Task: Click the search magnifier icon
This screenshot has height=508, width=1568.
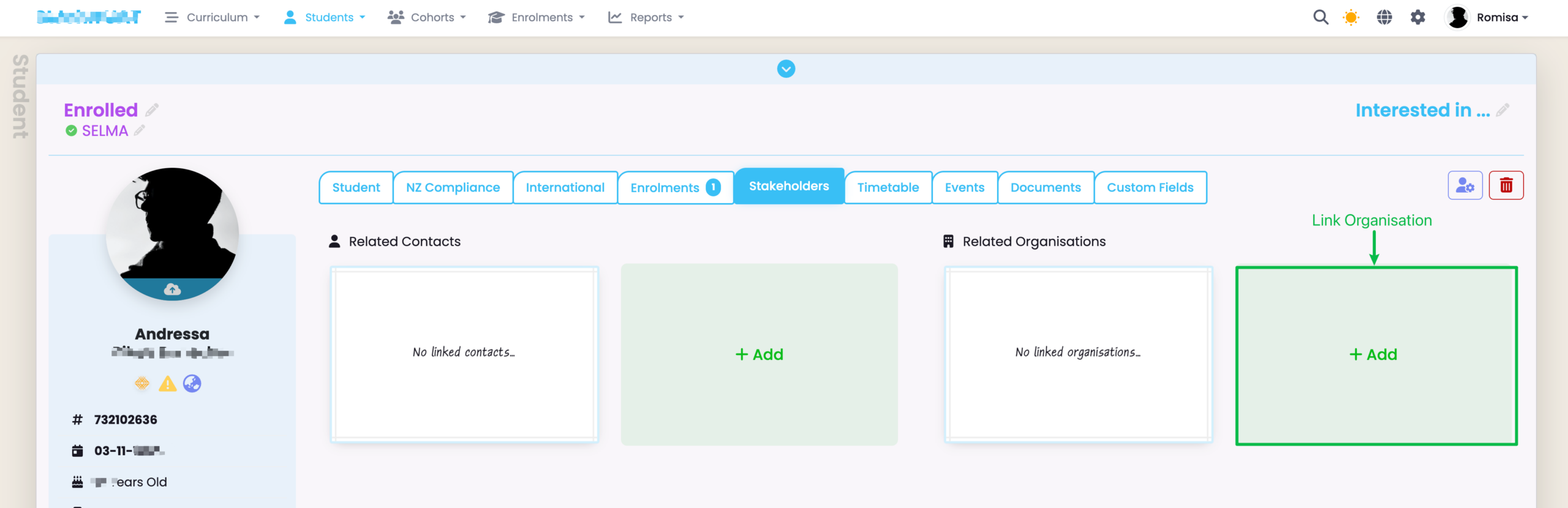Action: pos(1321,17)
